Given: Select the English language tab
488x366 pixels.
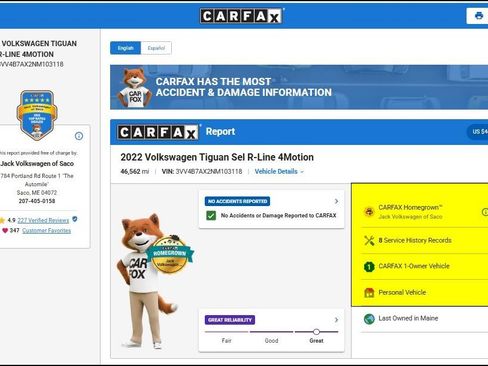Looking at the screenshot, I should (x=126, y=48).
